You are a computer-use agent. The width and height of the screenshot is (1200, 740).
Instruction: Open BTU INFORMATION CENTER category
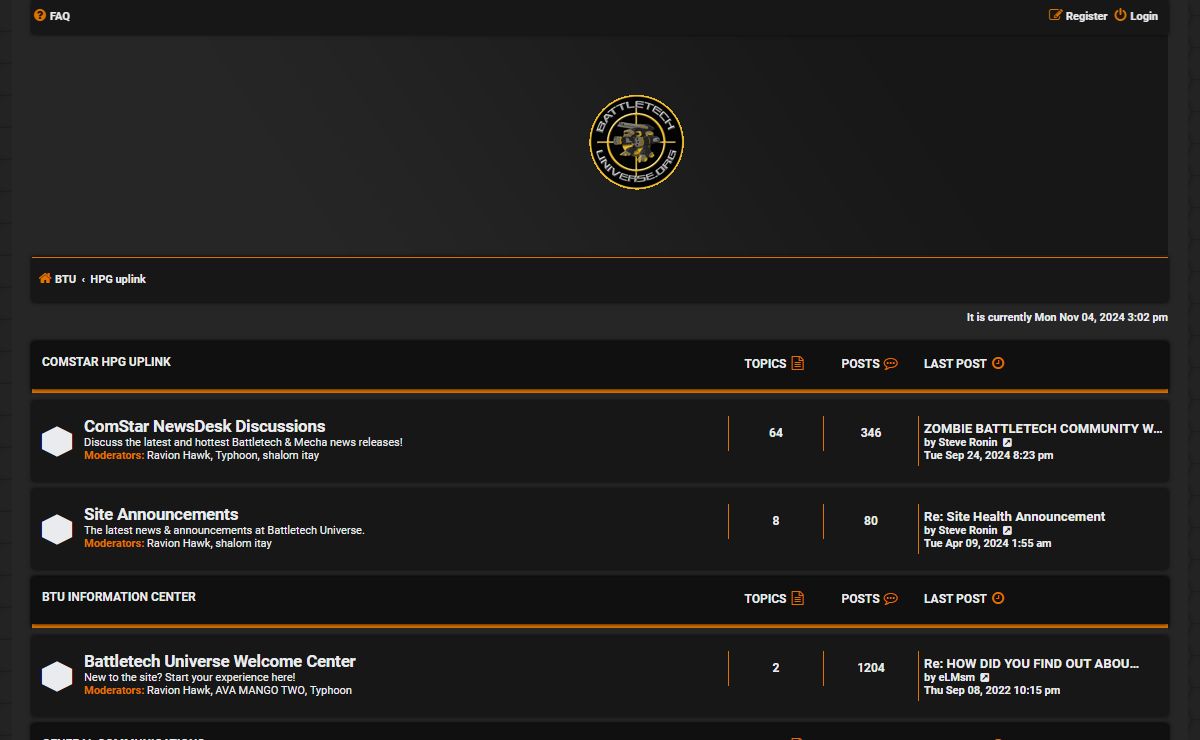tap(119, 597)
